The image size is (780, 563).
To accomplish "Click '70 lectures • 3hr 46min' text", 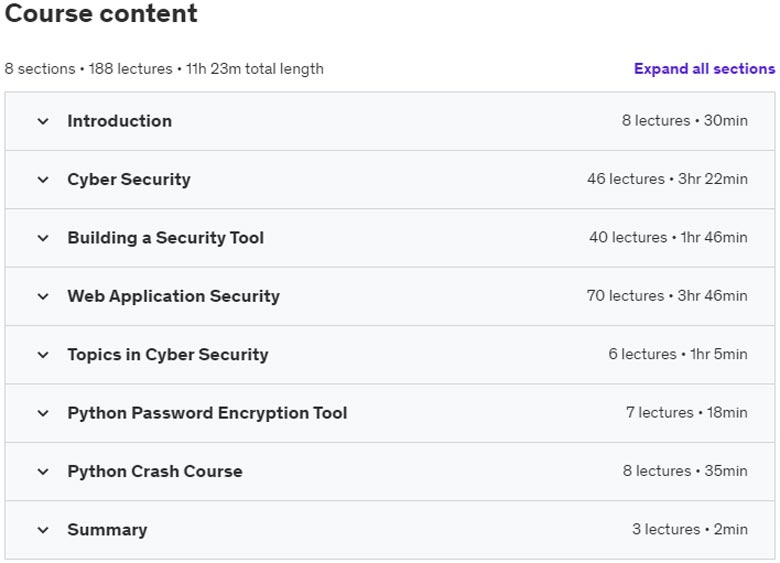I will pos(667,295).
